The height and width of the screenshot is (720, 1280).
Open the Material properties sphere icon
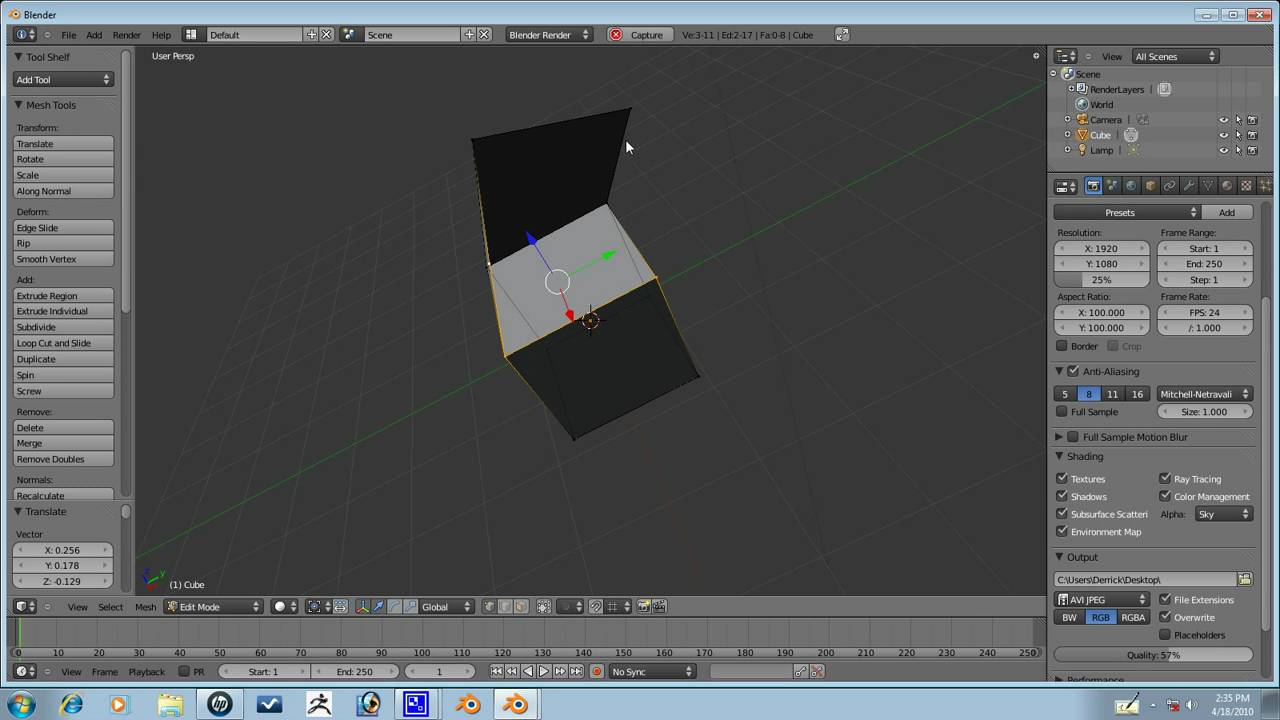[x=1227, y=186]
